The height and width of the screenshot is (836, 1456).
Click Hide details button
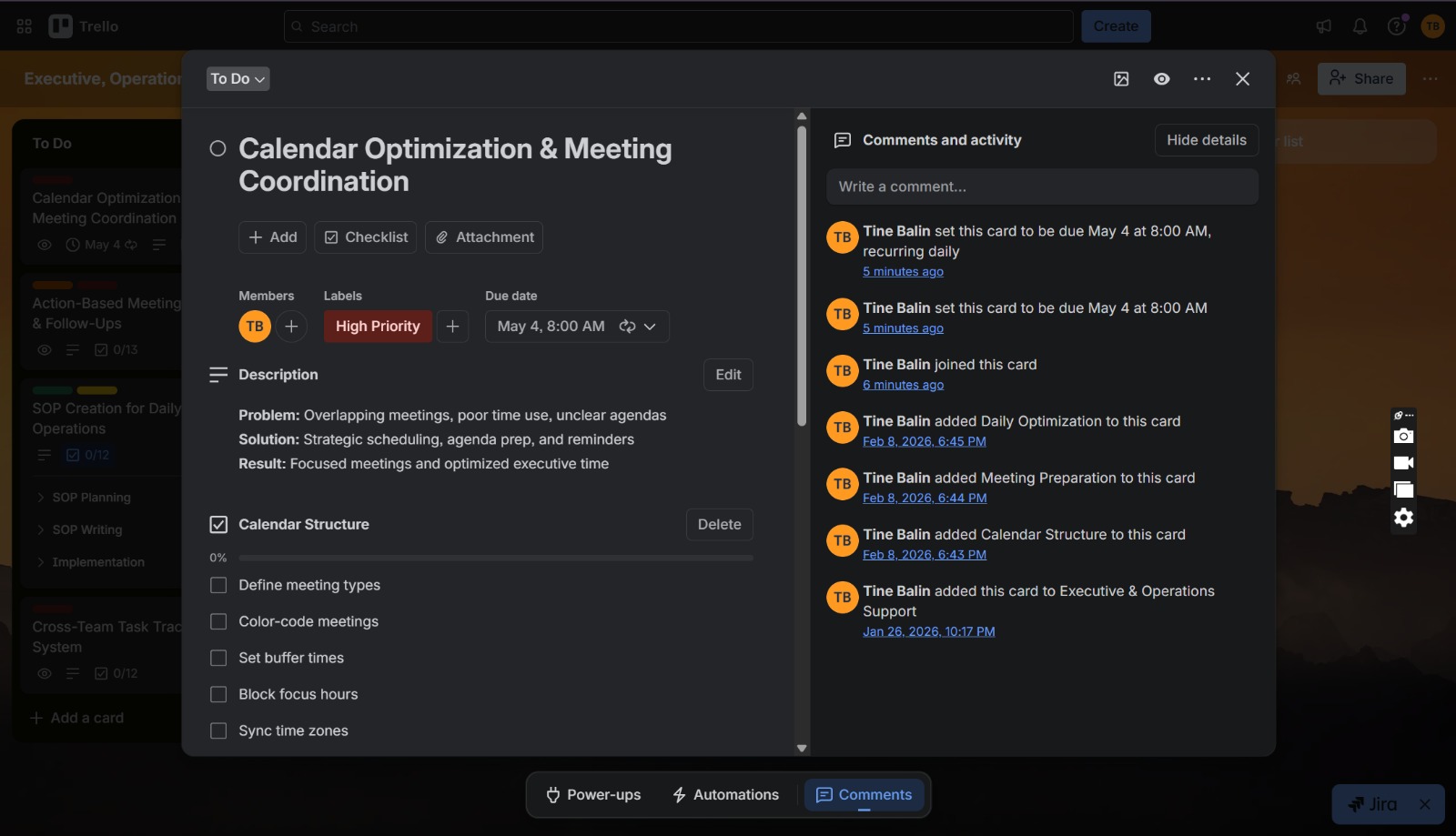coord(1207,140)
